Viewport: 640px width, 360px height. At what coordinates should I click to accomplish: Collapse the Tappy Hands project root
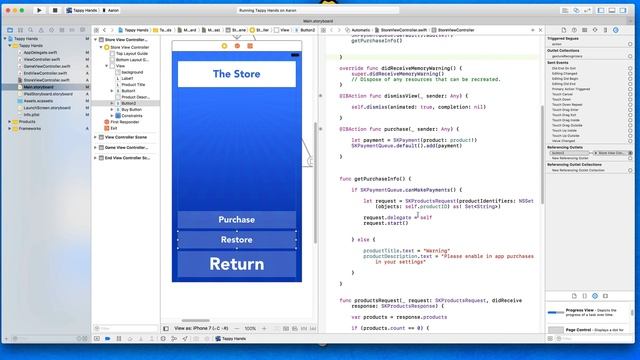pyautogui.click(x=5, y=38)
